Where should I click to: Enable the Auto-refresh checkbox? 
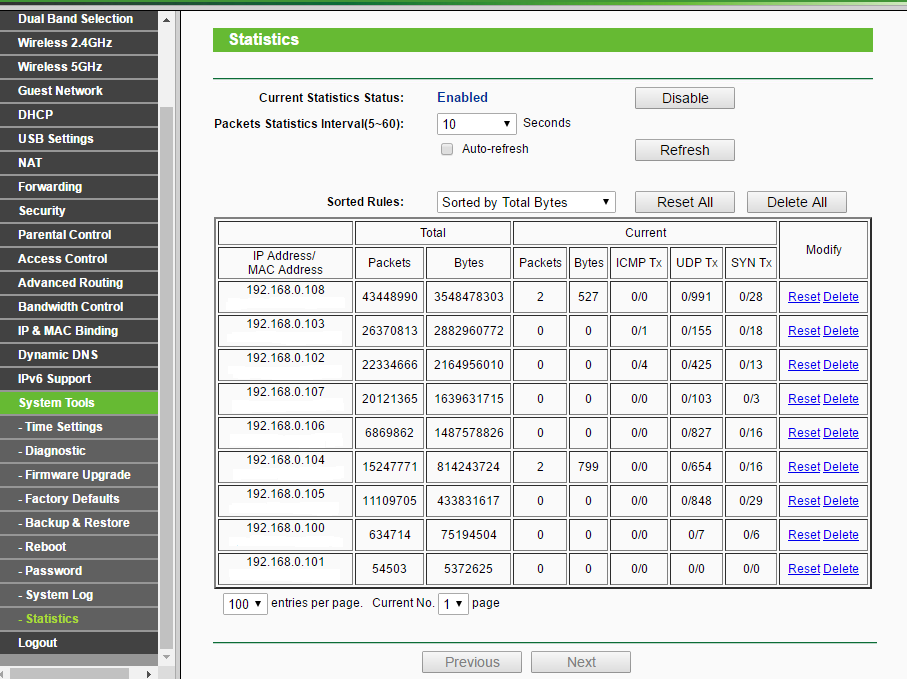447,149
